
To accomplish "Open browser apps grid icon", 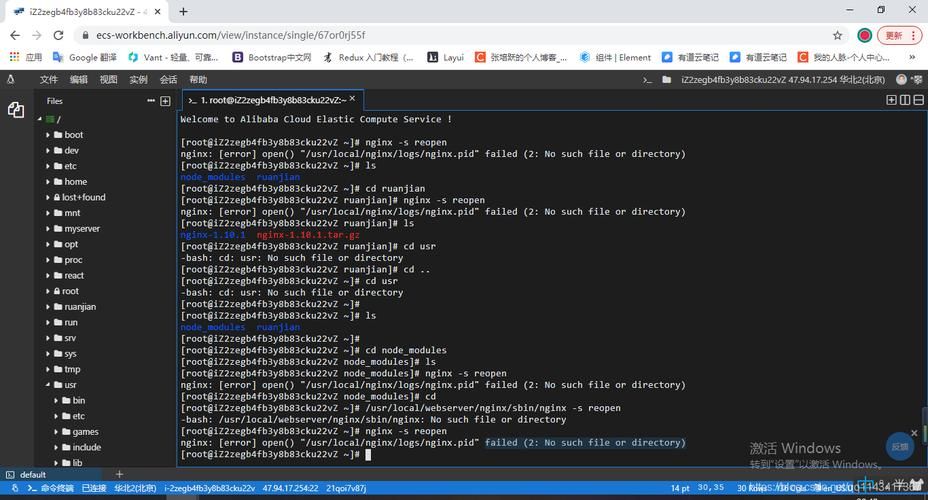I will (14, 57).
